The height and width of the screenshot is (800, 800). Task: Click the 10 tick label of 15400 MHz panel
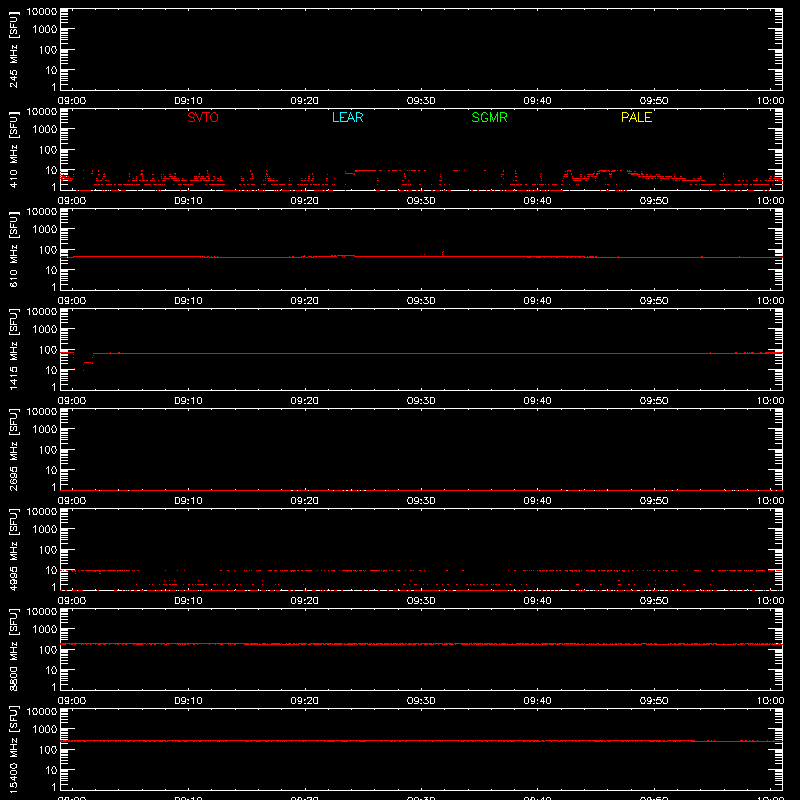point(51,770)
